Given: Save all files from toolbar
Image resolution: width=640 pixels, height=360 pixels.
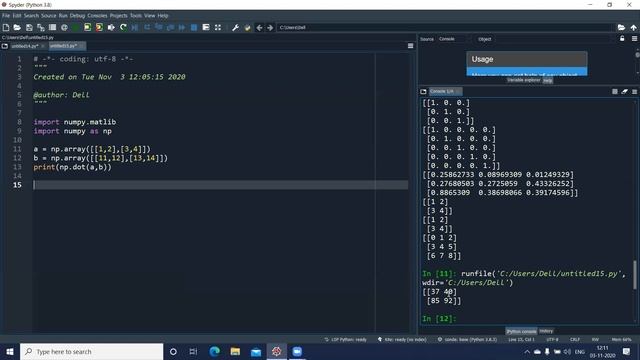Looking at the screenshot, I should pyautogui.click(x=41, y=27).
